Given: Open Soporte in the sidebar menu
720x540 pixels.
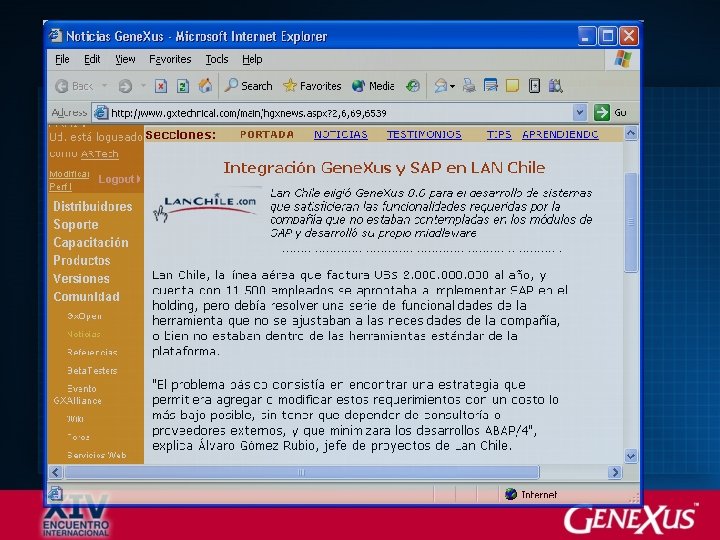Looking at the screenshot, I should 76,225.
